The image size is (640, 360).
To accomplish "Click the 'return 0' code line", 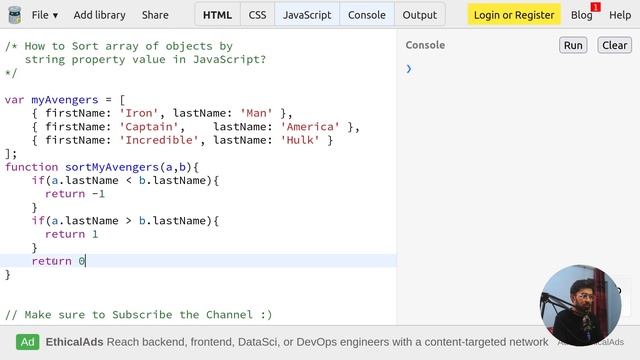I will point(59,261).
